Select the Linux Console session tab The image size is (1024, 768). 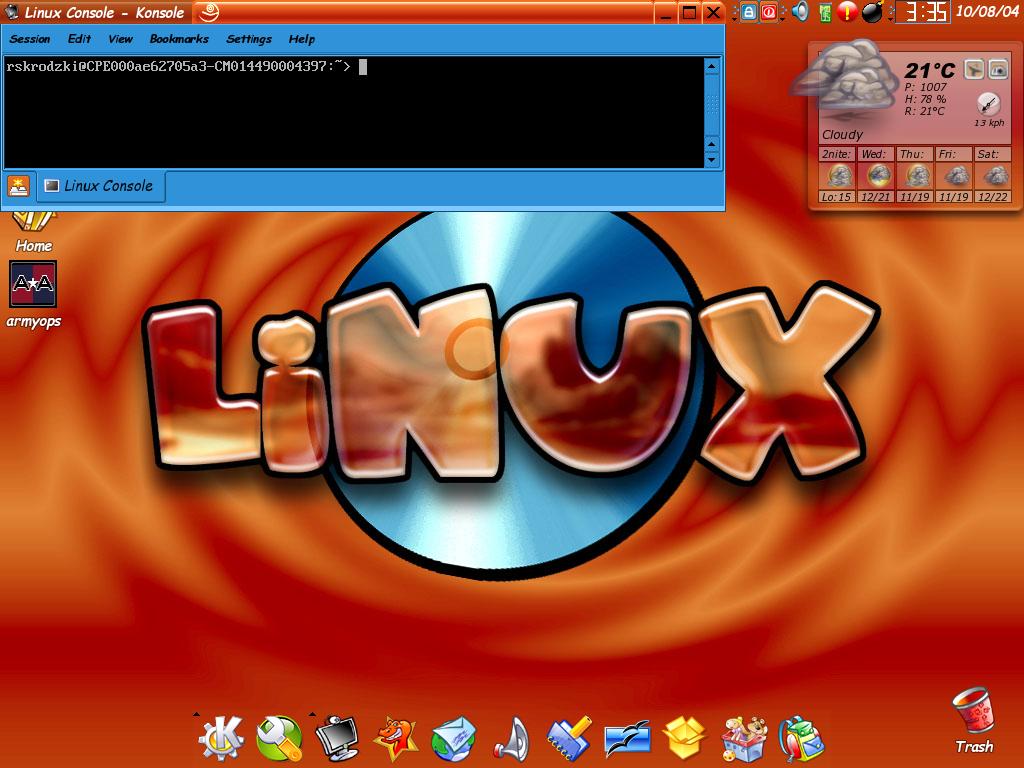tap(101, 186)
